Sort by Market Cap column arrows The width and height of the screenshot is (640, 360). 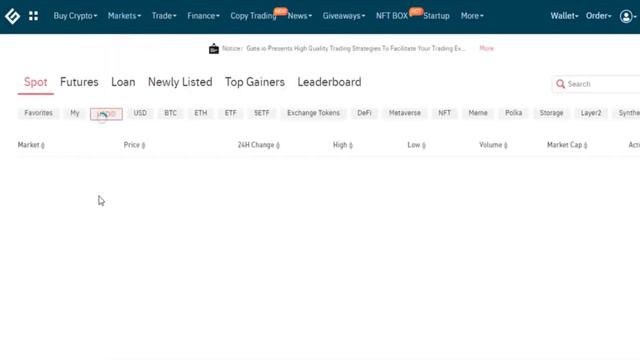pyautogui.click(x=585, y=145)
